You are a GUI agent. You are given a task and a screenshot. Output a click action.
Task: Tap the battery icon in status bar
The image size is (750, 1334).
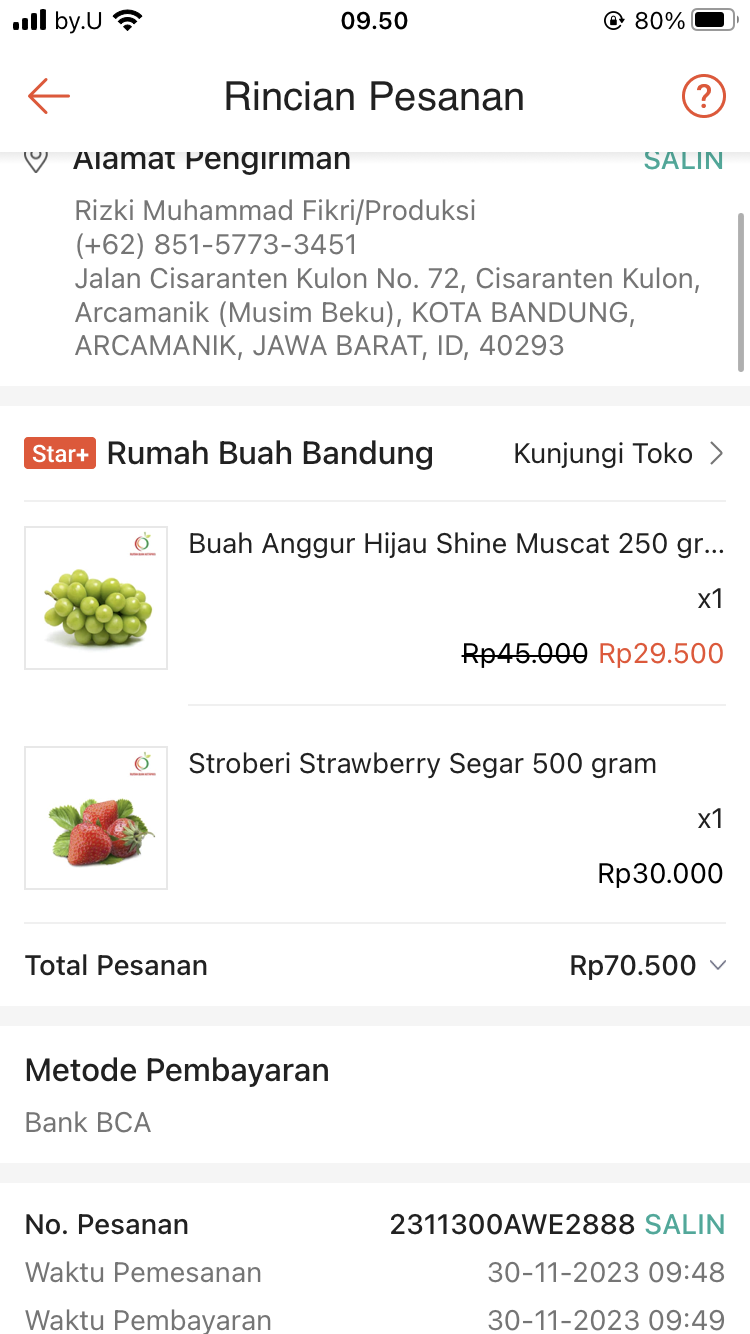[x=714, y=20]
